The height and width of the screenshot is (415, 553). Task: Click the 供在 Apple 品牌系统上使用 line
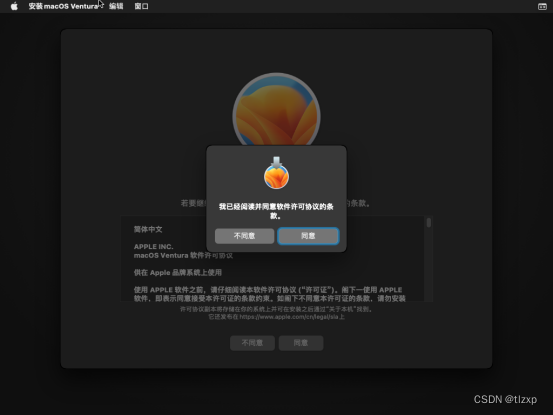[178, 273]
